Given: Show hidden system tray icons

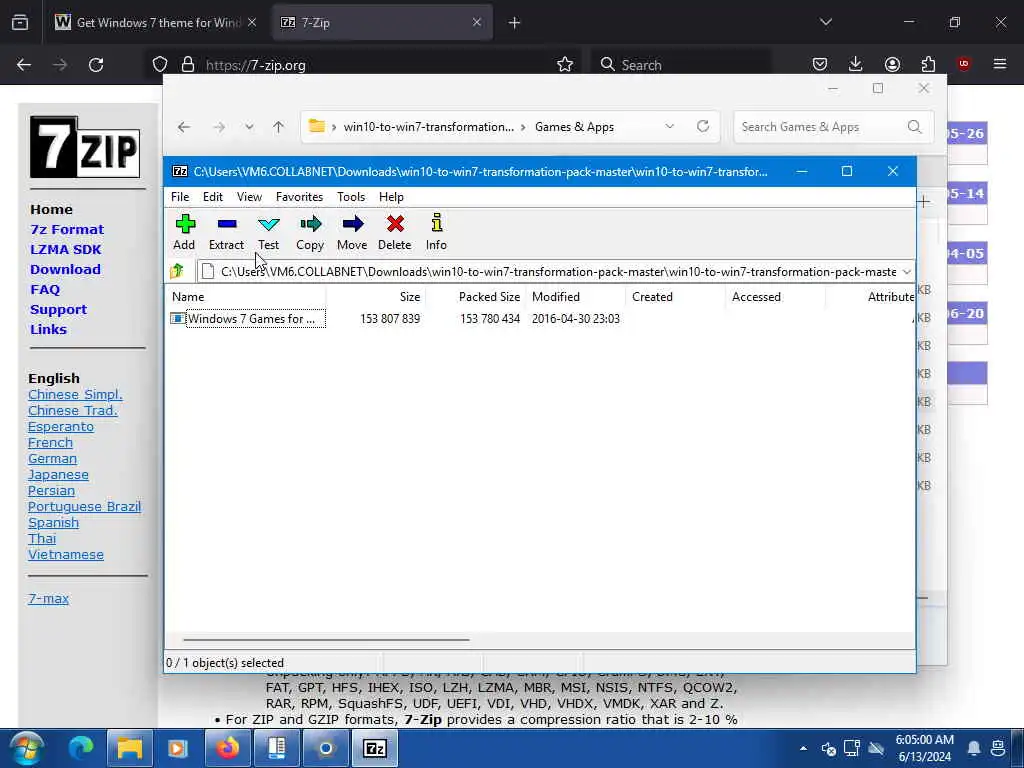Looking at the screenshot, I should [803, 748].
